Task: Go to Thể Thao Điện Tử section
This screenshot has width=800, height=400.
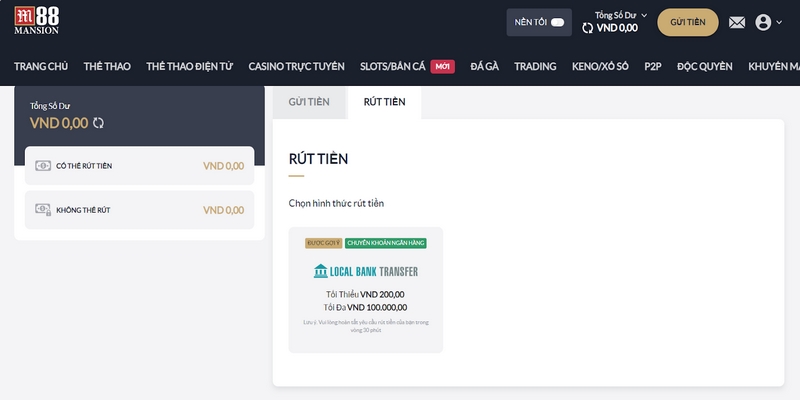Action: tap(189, 67)
